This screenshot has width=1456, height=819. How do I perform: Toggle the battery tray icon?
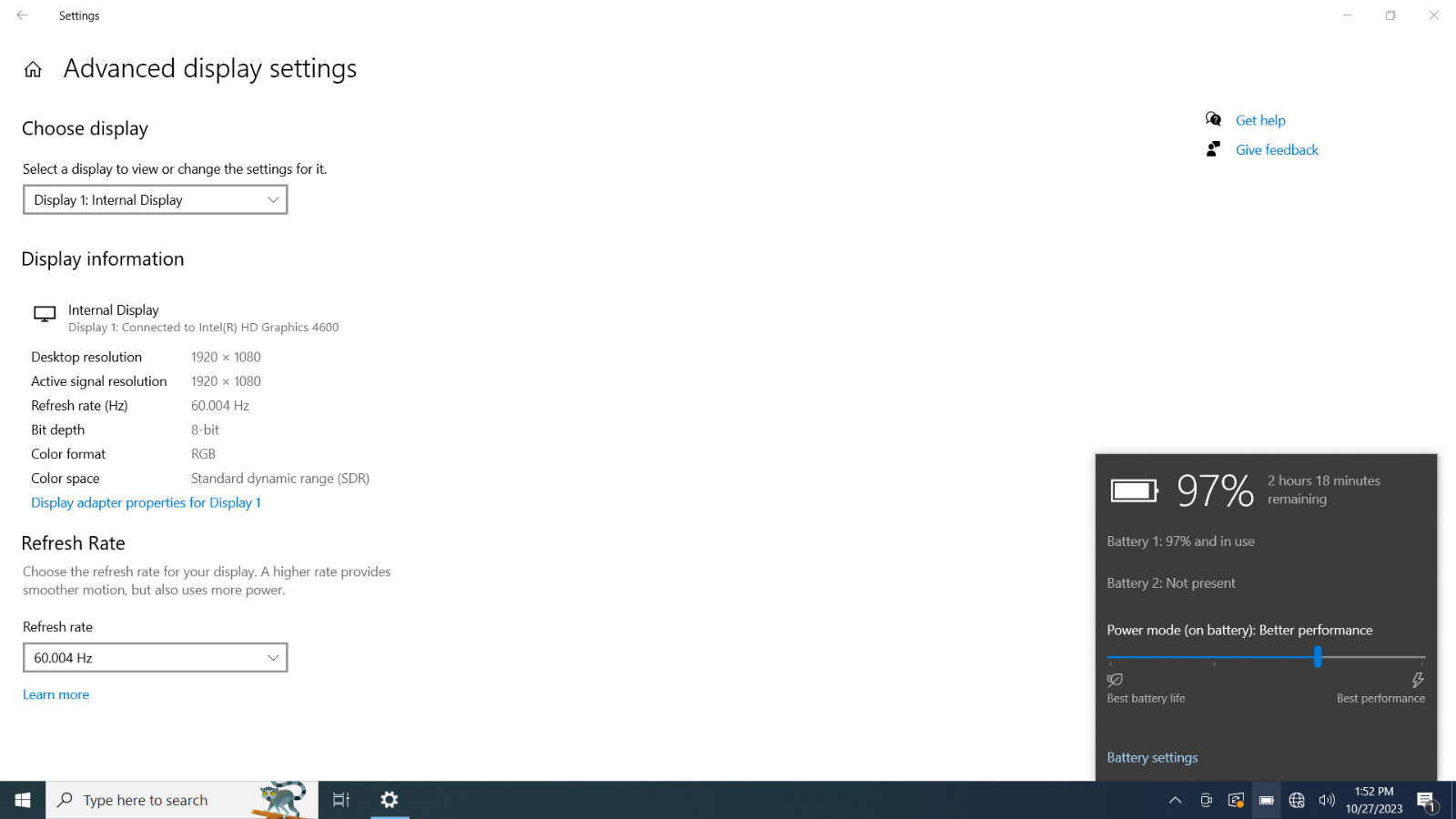[1266, 801]
